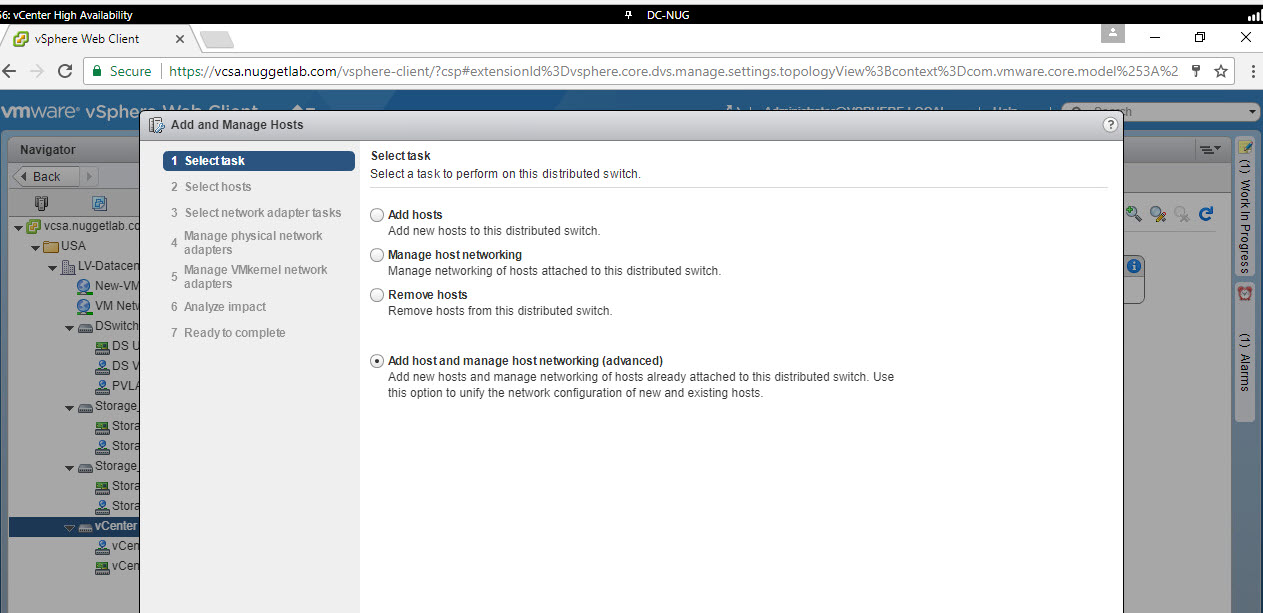
Task: Click the saved password key icon
Action: pos(1196,72)
